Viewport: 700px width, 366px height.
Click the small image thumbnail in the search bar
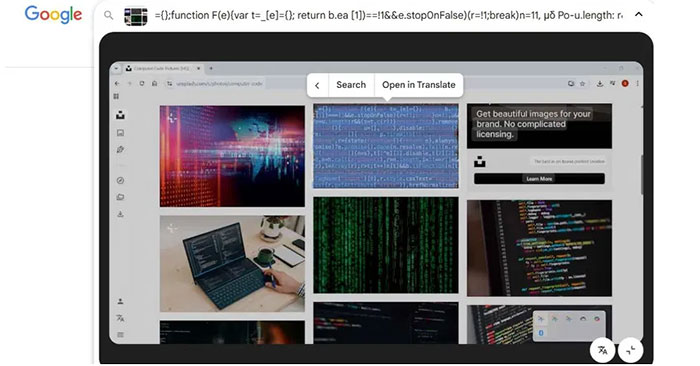coord(136,17)
